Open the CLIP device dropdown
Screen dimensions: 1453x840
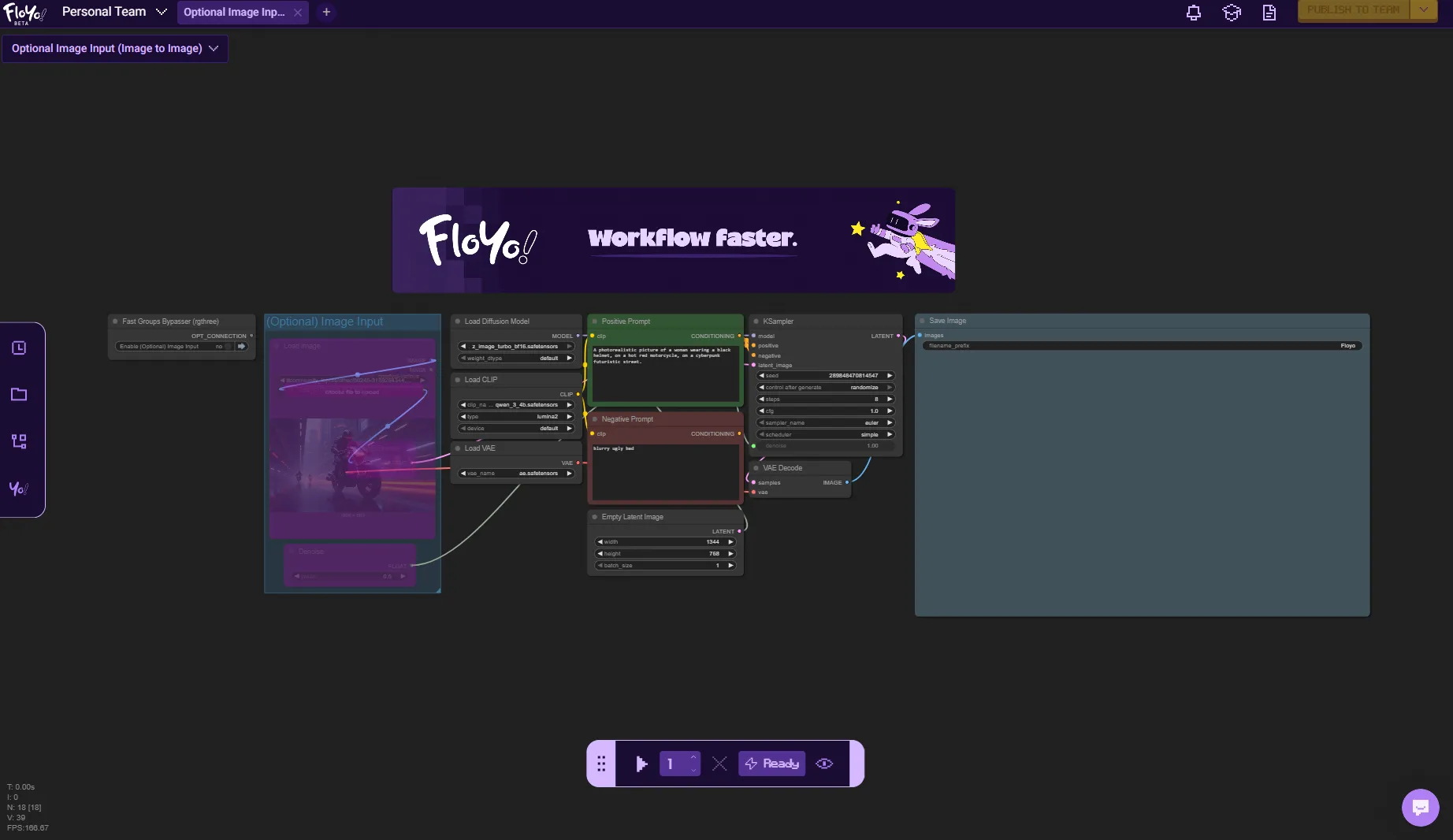coord(516,429)
